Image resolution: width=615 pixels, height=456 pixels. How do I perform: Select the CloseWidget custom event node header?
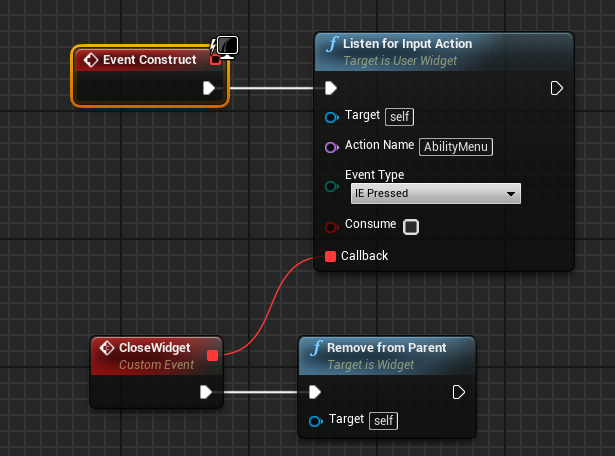pyautogui.click(x=150, y=355)
